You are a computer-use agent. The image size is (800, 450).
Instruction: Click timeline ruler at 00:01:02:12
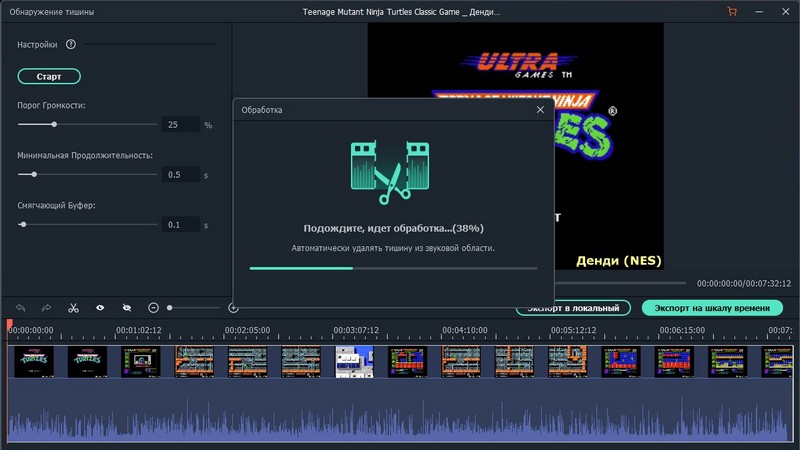(138, 331)
